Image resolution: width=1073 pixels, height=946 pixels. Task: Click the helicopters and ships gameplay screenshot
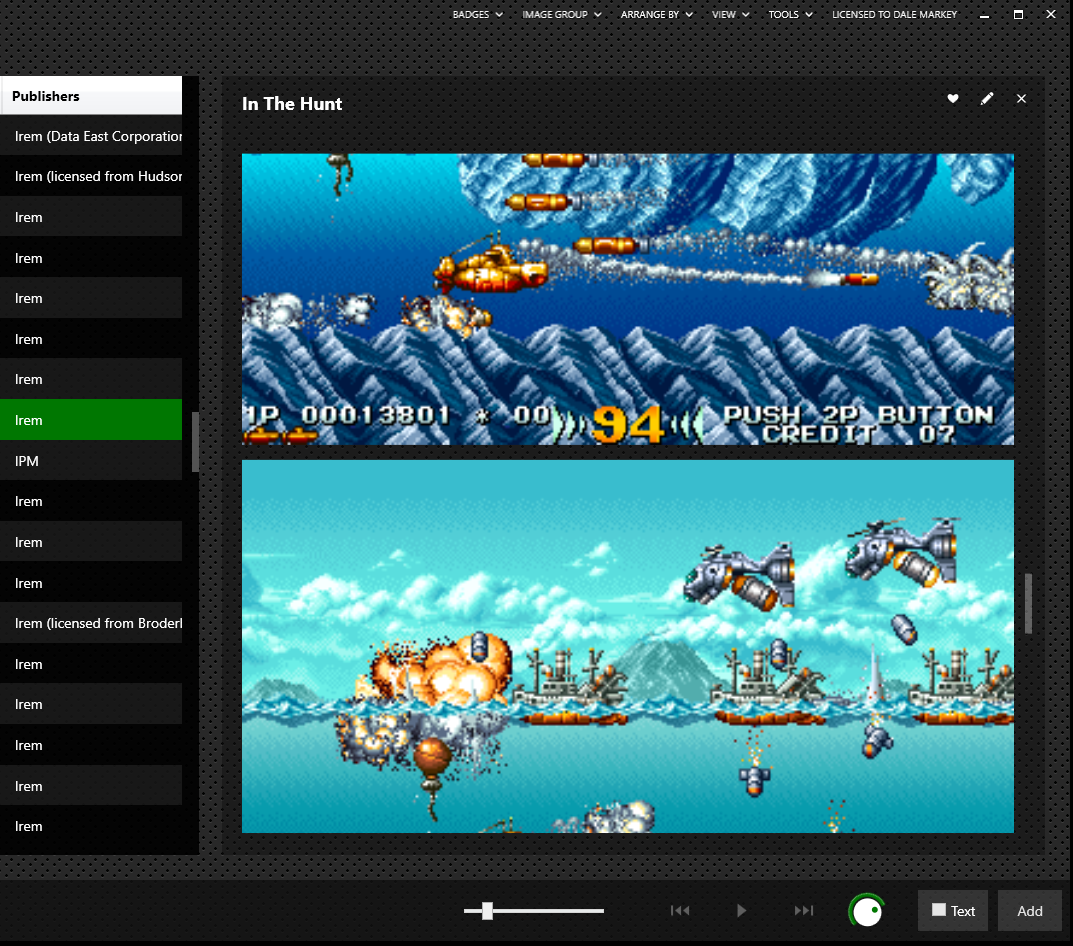click(628, 646)
